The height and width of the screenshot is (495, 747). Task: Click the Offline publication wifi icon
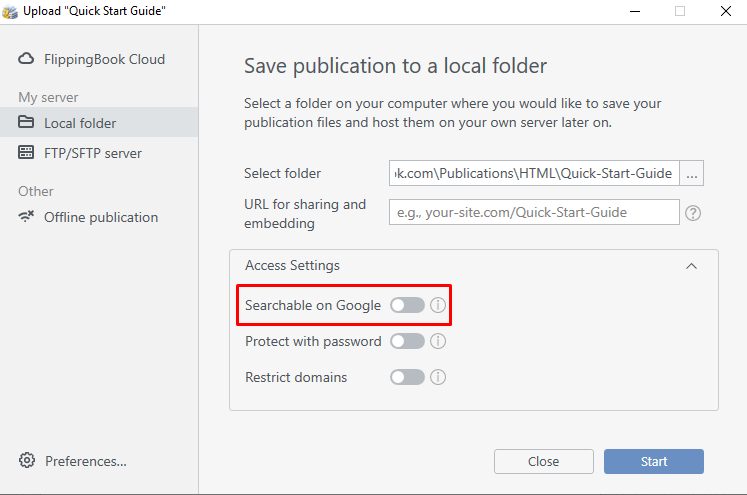point(26,216)
